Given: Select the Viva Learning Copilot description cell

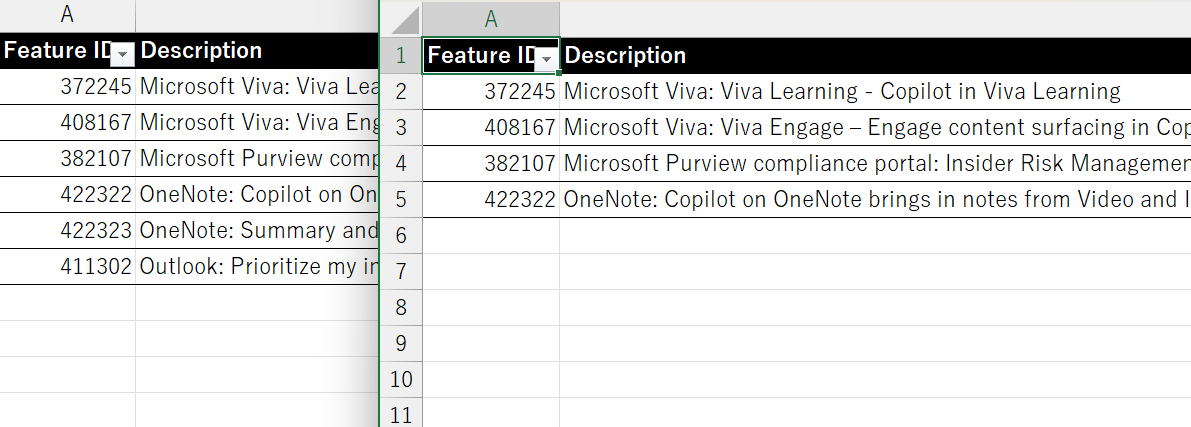Looking at the screenshot, I should [842, 92].
